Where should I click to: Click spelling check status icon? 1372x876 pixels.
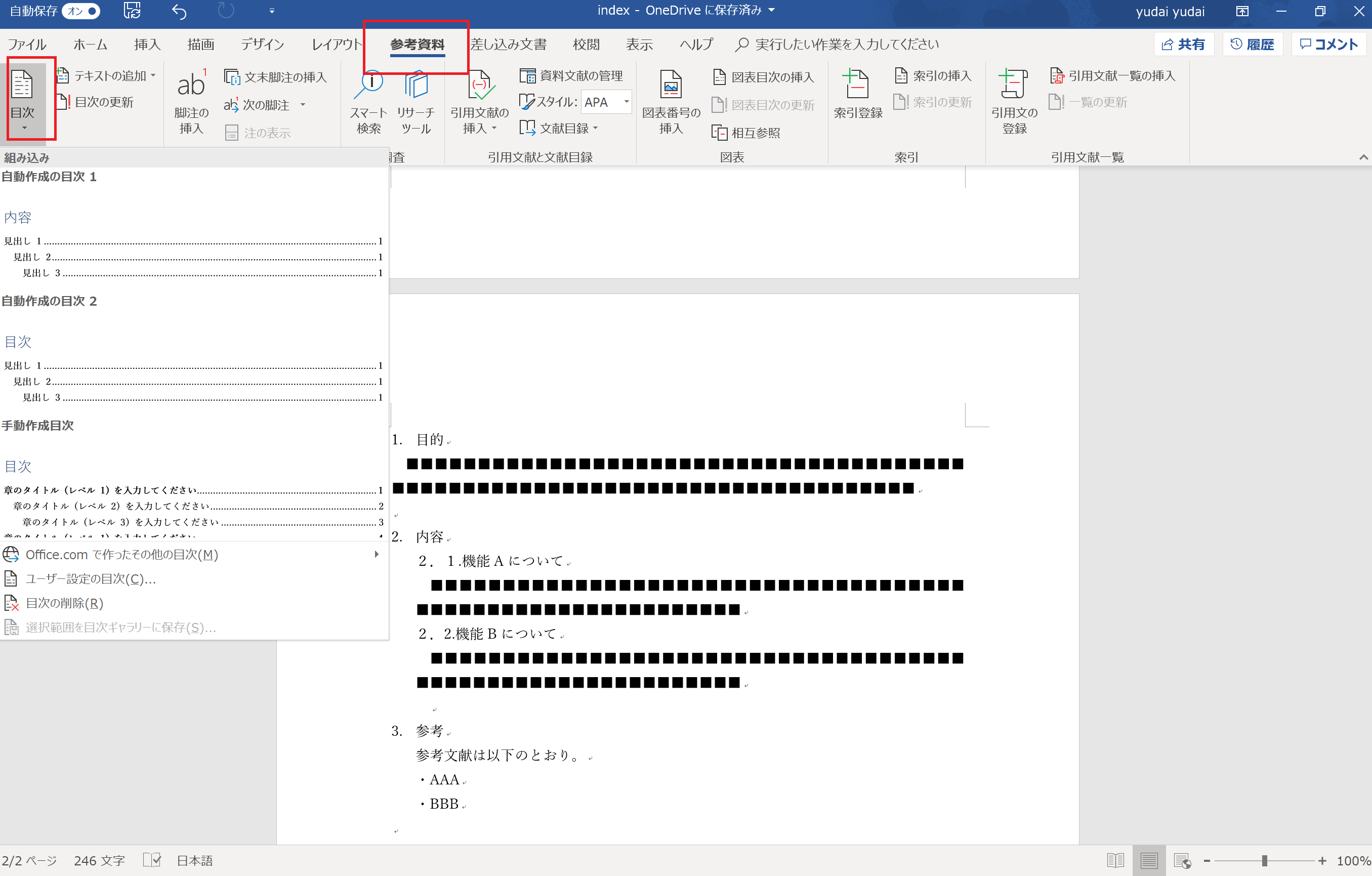coord(151,860)
